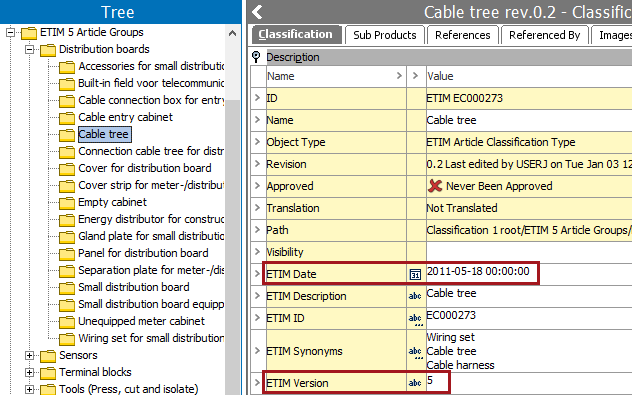The width and height of the screenshot is (632, 395).
Task: Click the red X Never Been Approved icon
Action: coord(435,186)
